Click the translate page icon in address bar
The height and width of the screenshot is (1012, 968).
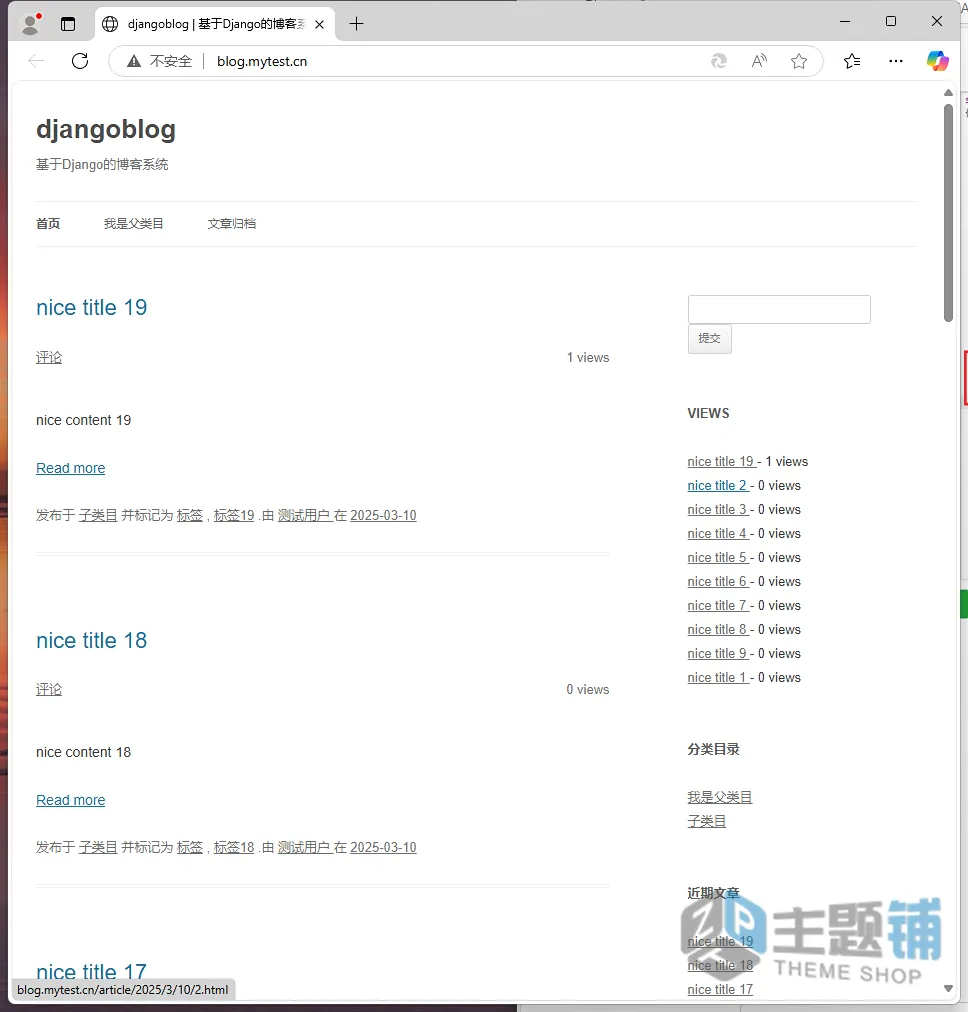(x=718, y=61)
